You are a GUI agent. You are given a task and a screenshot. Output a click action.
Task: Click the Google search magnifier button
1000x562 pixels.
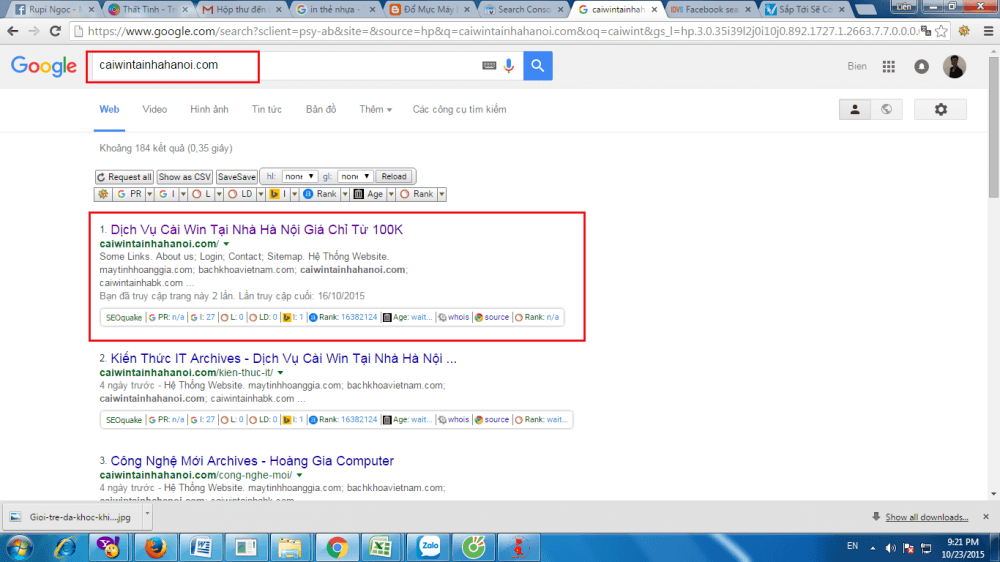coord(538,66)
